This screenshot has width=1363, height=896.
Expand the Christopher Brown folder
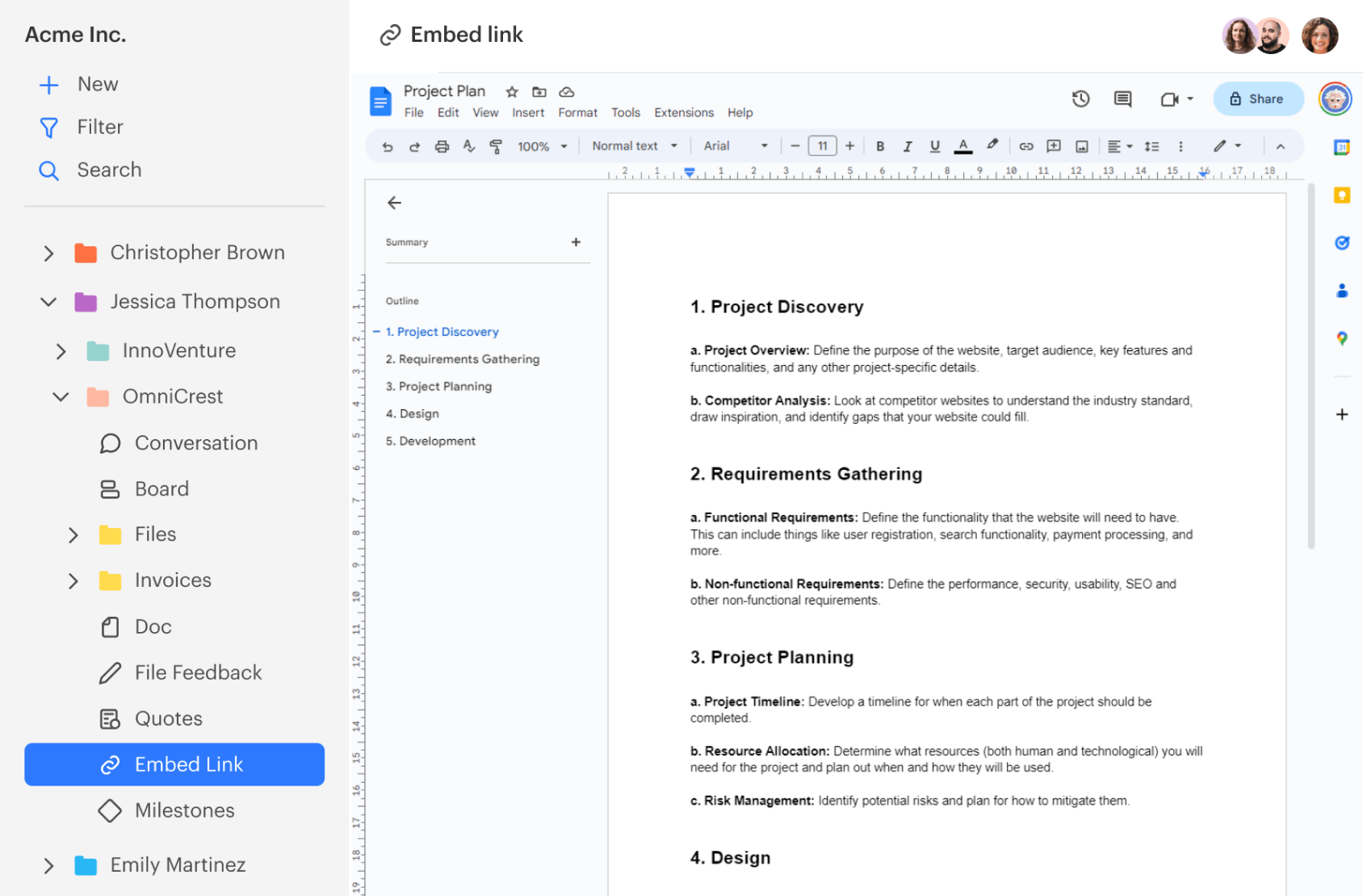pyautogui.click(x=48, y=252)
